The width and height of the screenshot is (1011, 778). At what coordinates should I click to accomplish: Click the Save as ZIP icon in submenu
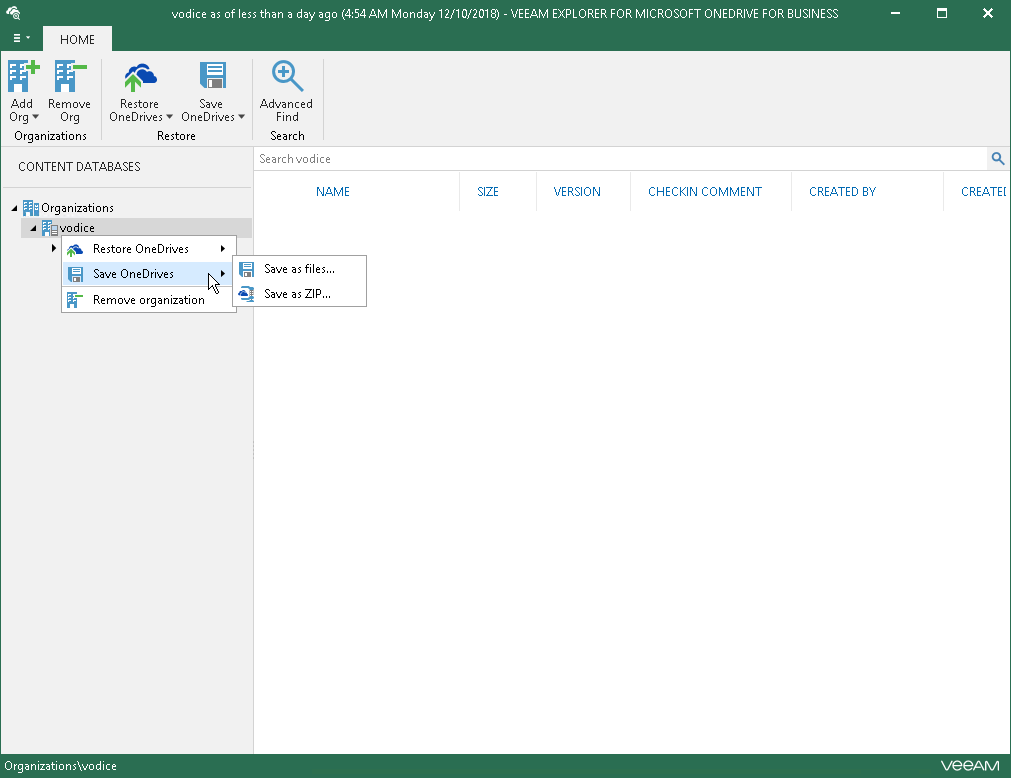pos(246,295)
